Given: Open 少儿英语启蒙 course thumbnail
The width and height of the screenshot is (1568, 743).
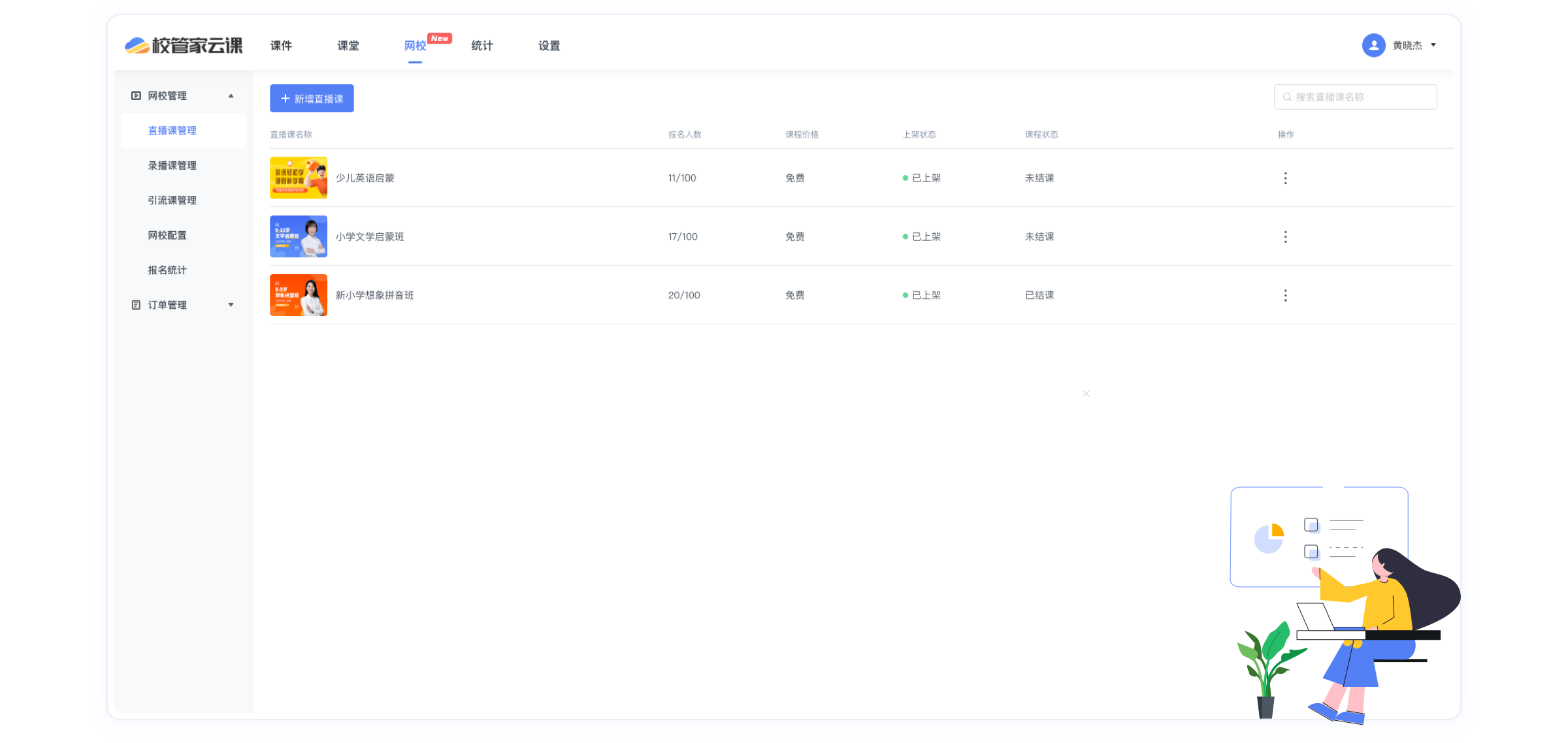Looking at the screenshot, I should tap(299, 178).
